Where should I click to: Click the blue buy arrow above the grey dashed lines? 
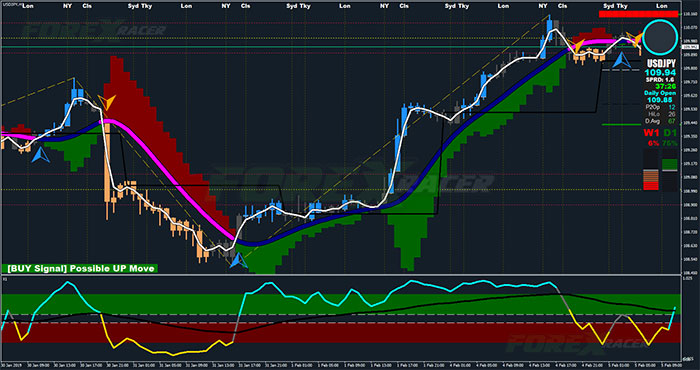621,60
